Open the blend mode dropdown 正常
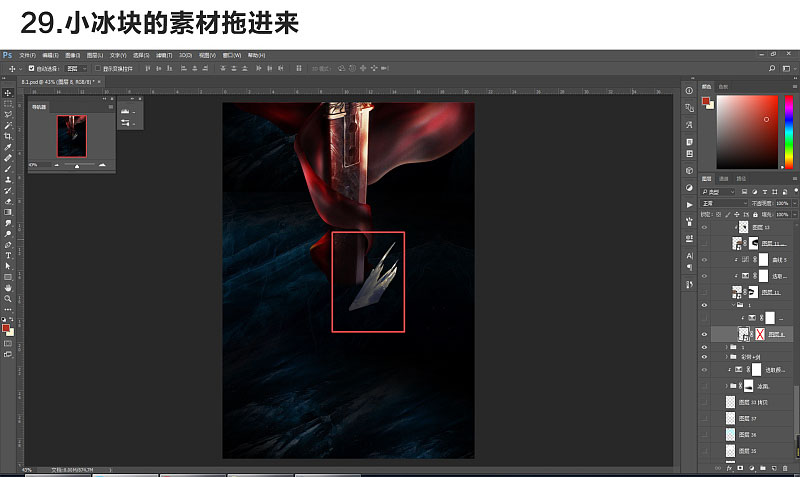Screen dimensions: 800x477 [724, 203]
